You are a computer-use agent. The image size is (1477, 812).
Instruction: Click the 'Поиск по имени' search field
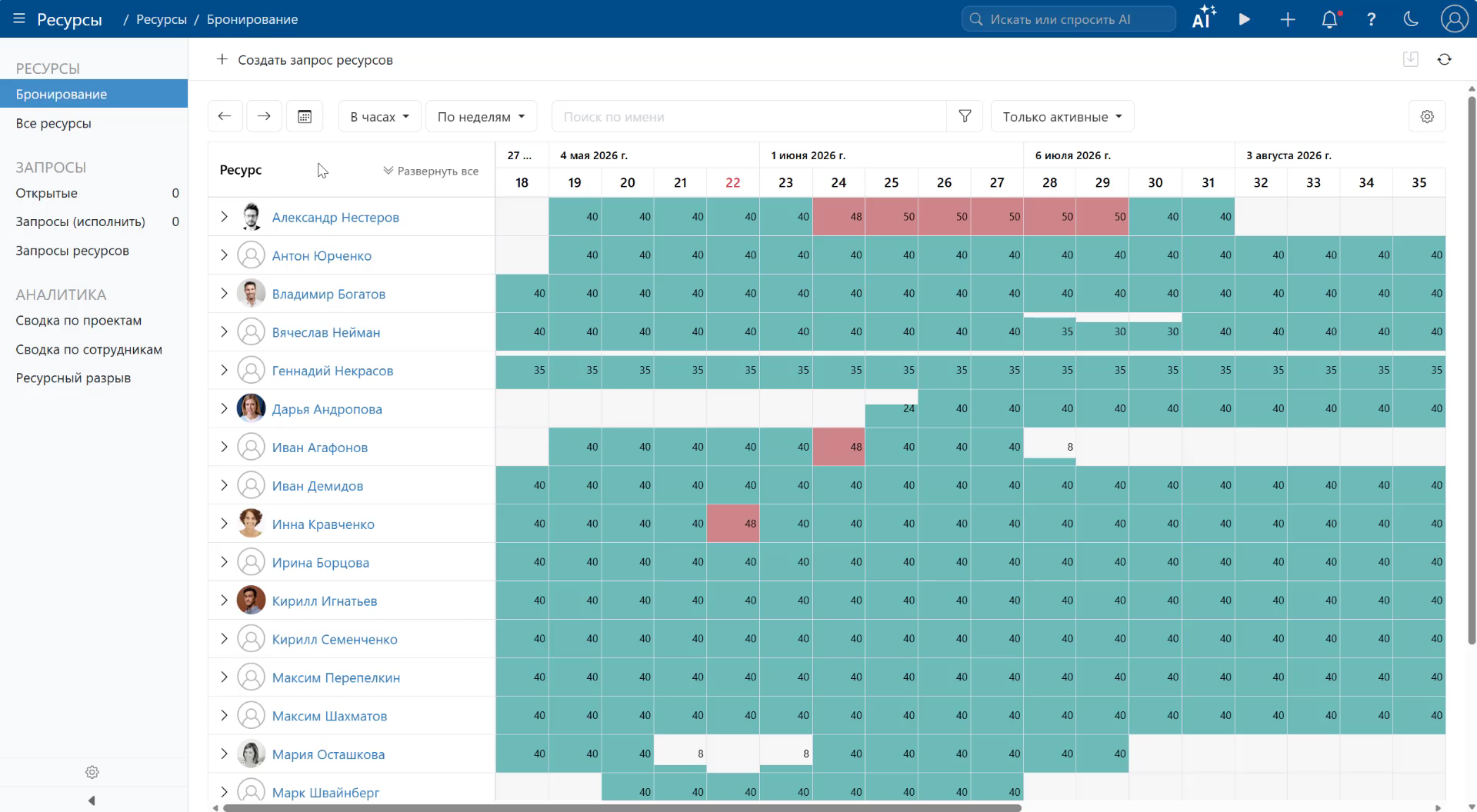tap(749, 117)
